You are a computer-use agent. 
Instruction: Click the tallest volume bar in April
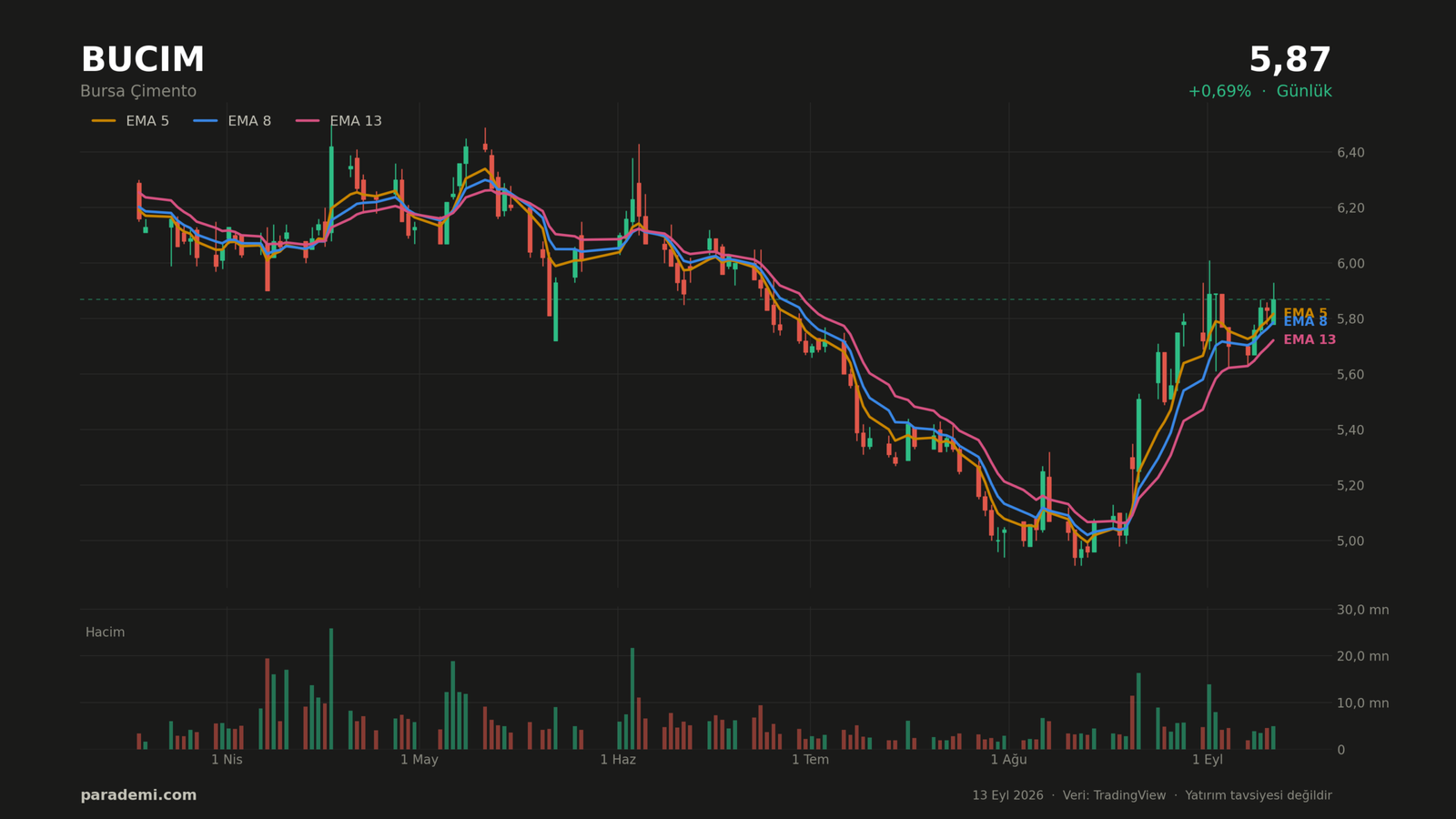tap(331, 689)
